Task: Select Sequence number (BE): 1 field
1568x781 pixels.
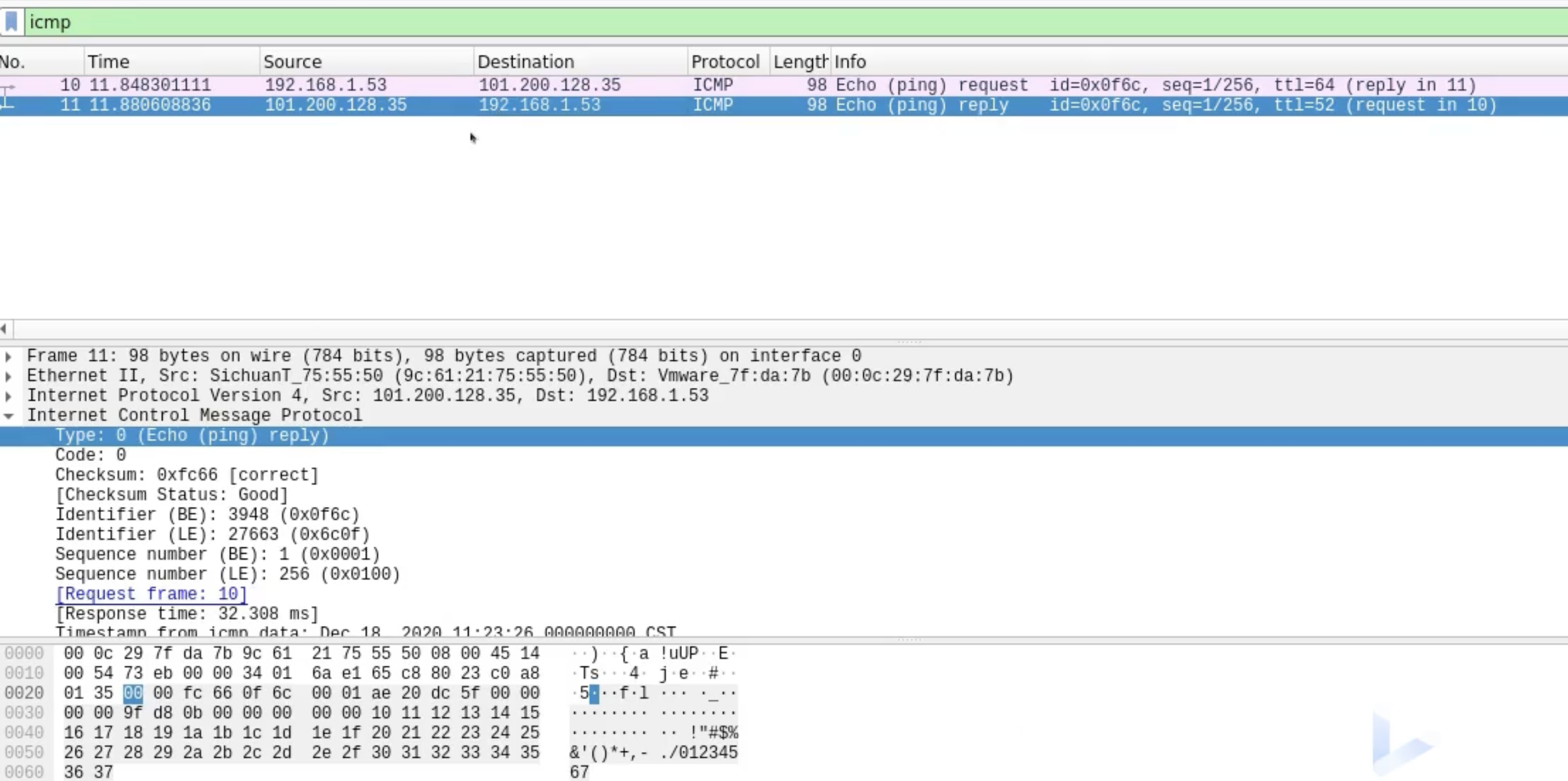Action: click(218, 555)
